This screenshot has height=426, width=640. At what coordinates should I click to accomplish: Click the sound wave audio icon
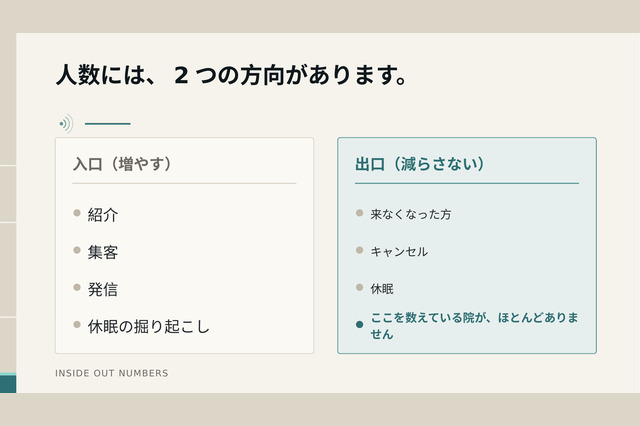coord(66,124)
